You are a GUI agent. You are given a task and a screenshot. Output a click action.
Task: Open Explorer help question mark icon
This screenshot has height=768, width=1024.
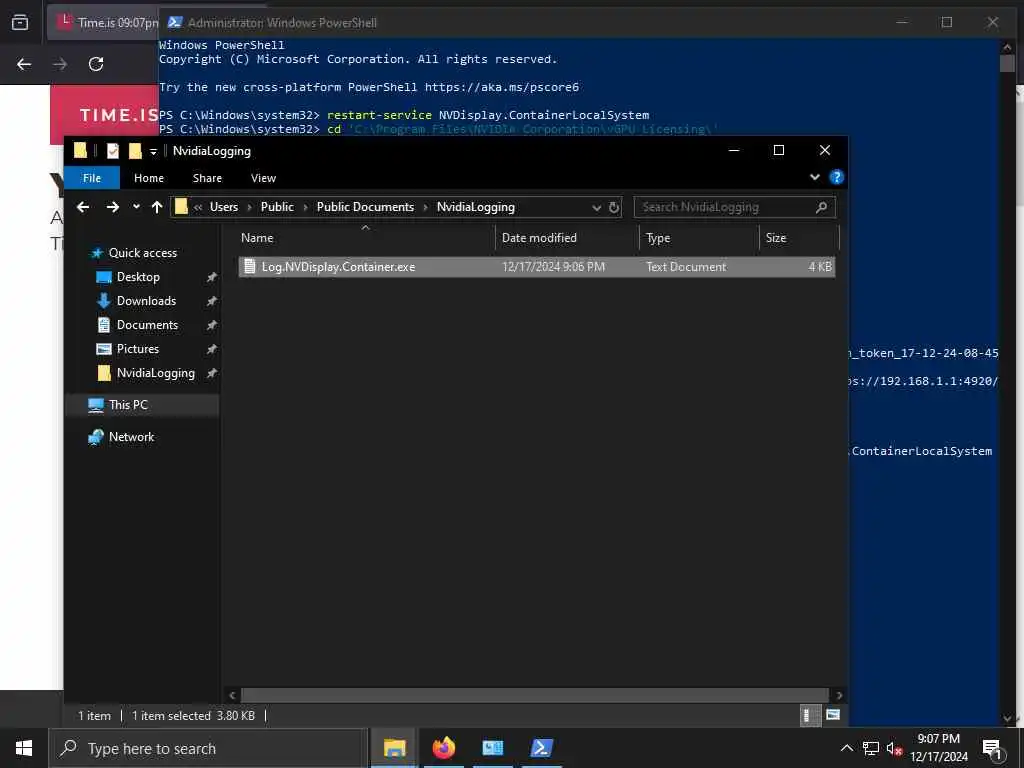tap(836, 177)
